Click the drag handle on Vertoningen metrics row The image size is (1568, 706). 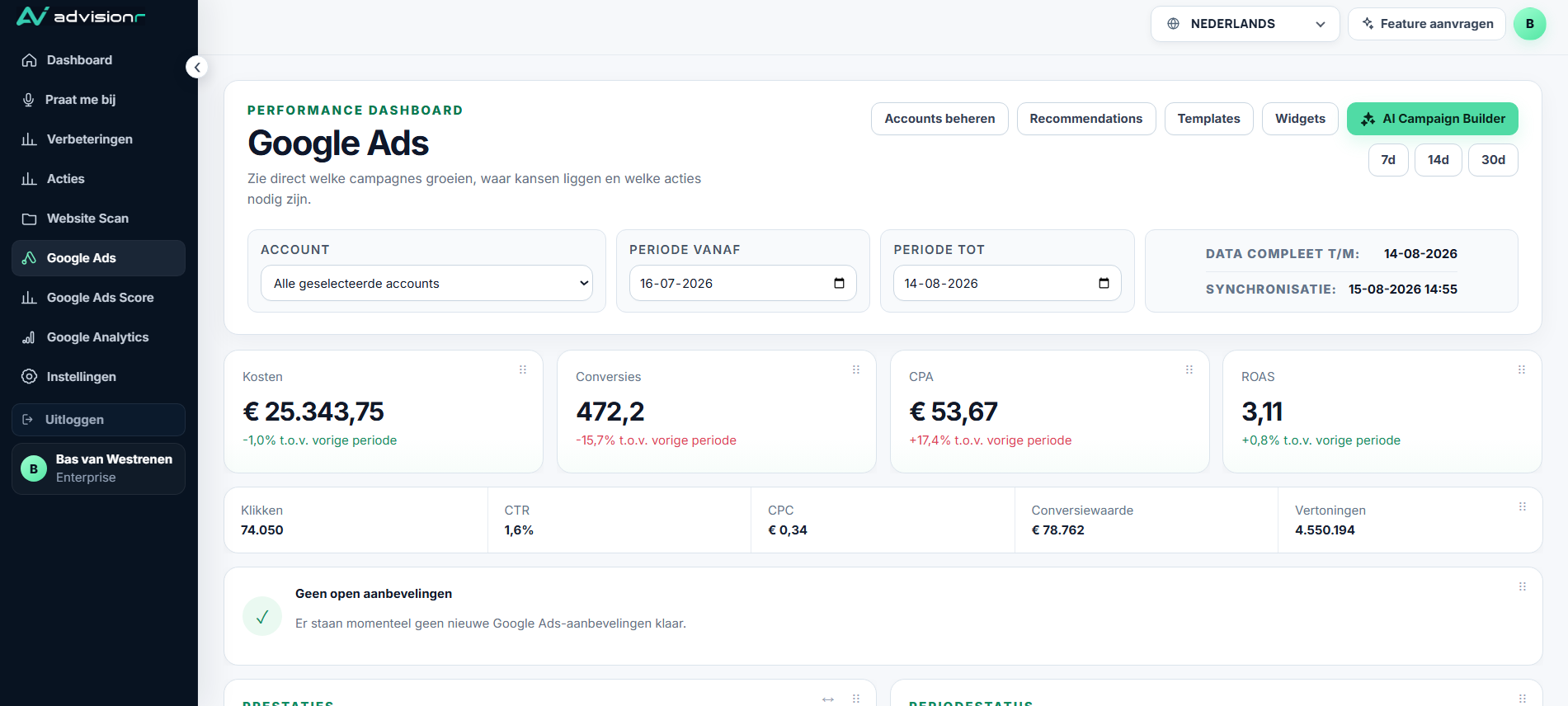coord(1523,506)
